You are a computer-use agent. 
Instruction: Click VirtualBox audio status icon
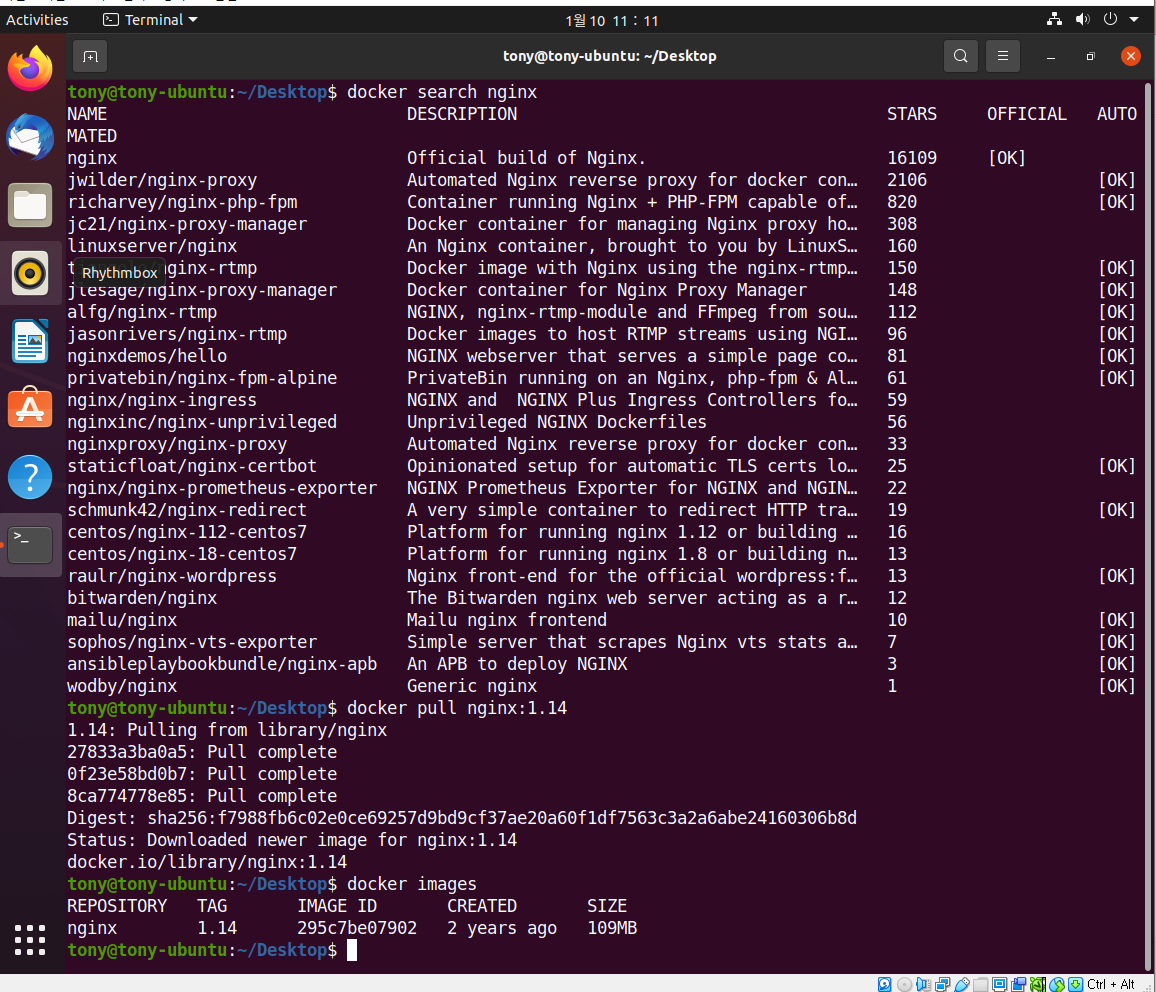tap(923, 984)
